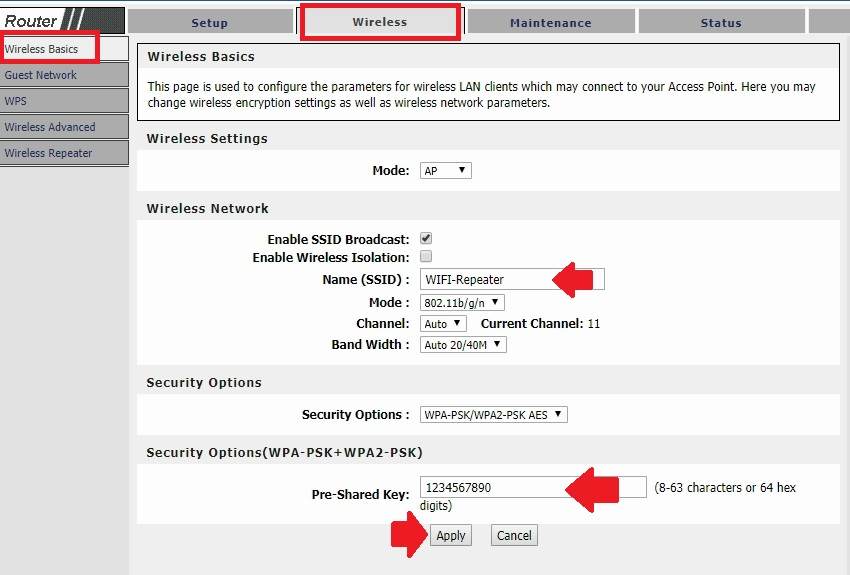Click the Name (SSID) text field
The image size is (850, 575).
[x=485, y=280]
